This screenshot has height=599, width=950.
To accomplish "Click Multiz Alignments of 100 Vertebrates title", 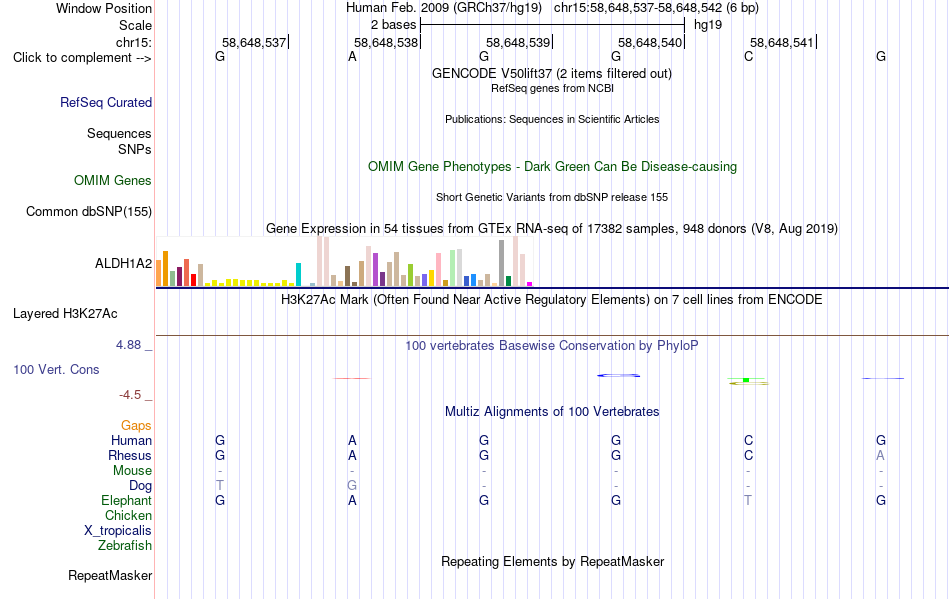I will [552, 411].
